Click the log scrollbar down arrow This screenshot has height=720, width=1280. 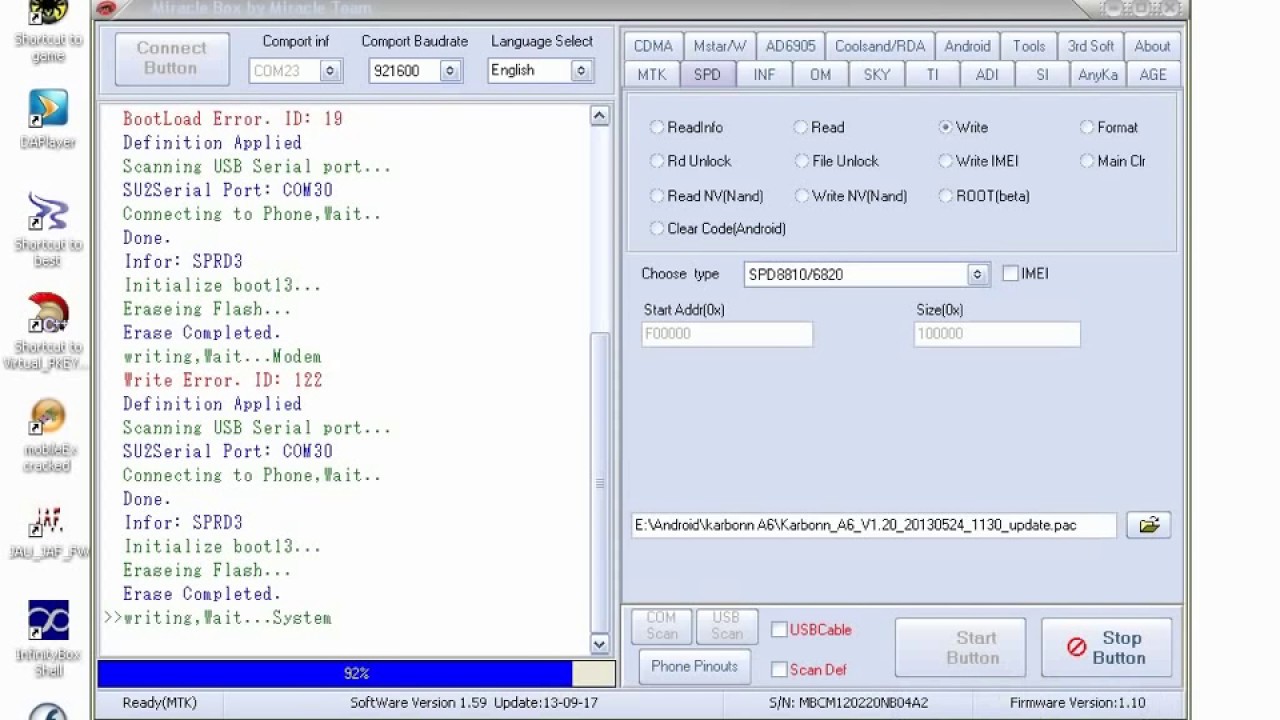599,644
